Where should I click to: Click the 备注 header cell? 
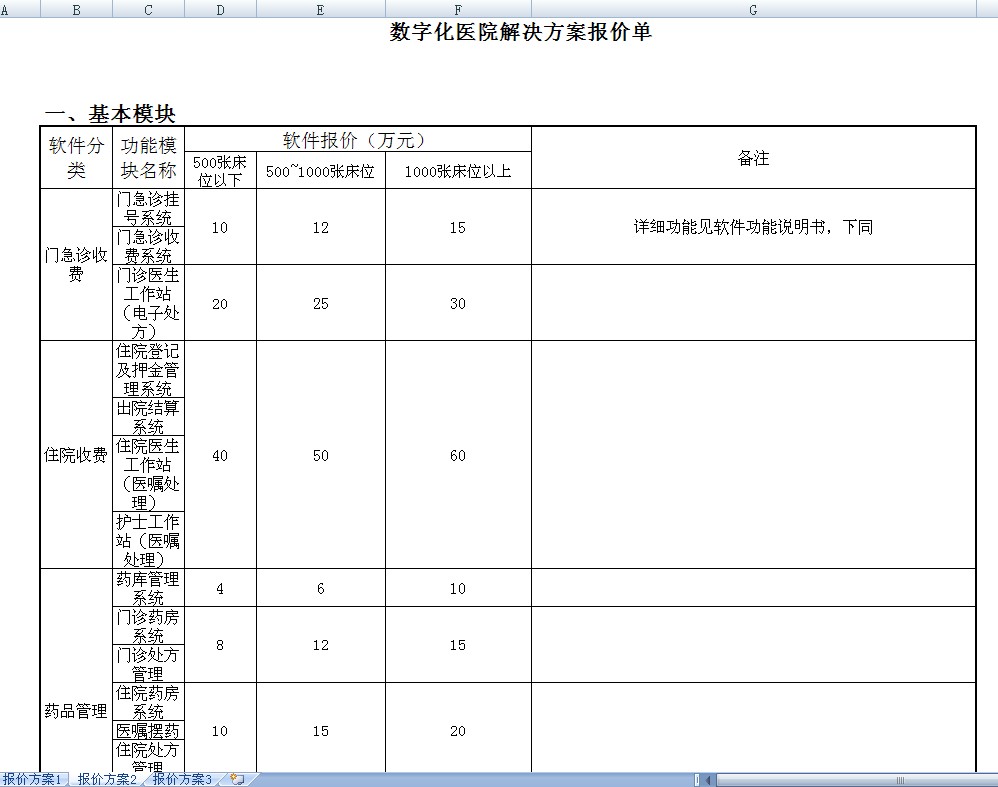click(753, 158)
